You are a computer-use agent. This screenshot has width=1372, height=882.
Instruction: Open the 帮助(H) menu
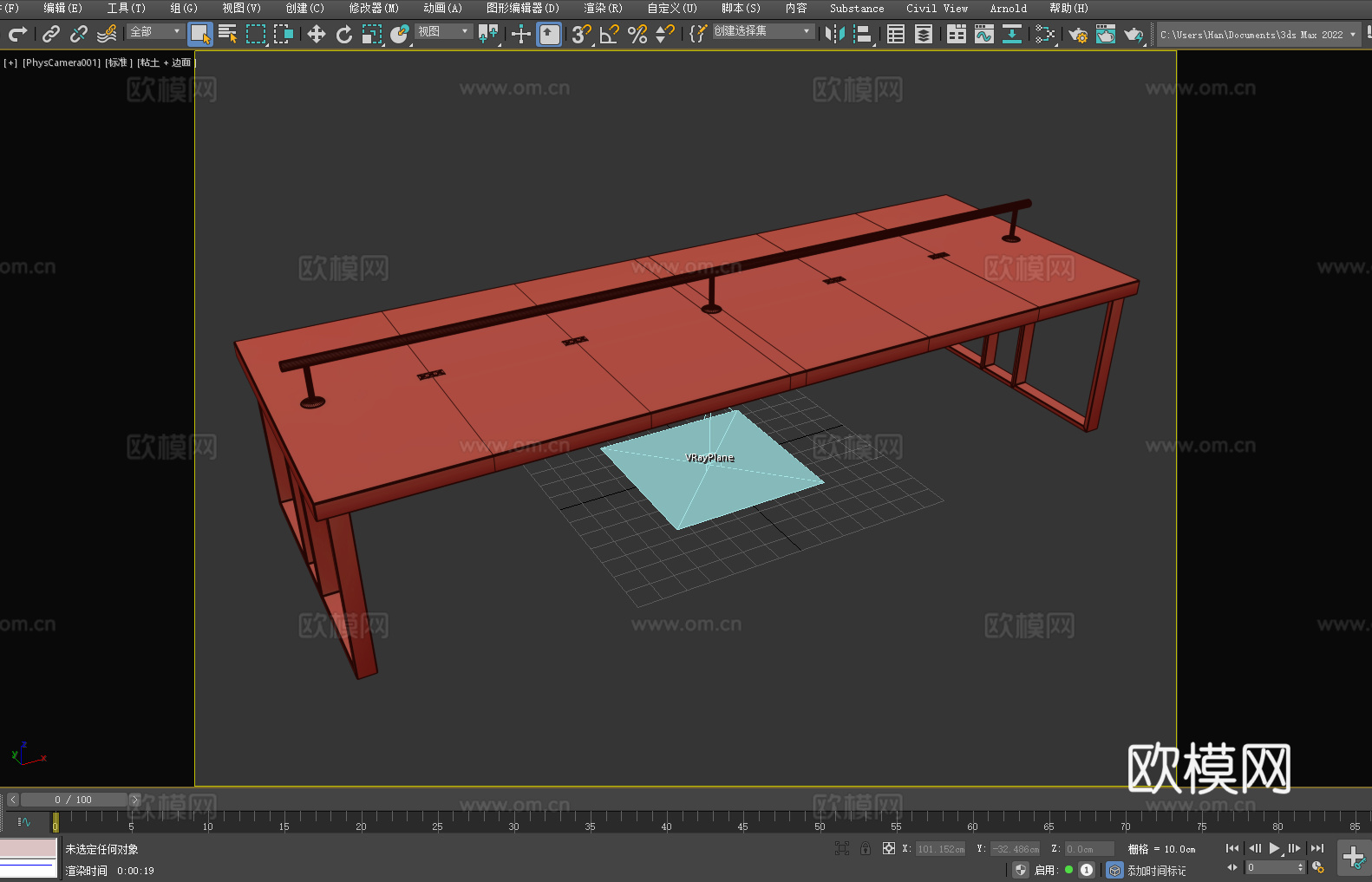[x=1068, y=8]
